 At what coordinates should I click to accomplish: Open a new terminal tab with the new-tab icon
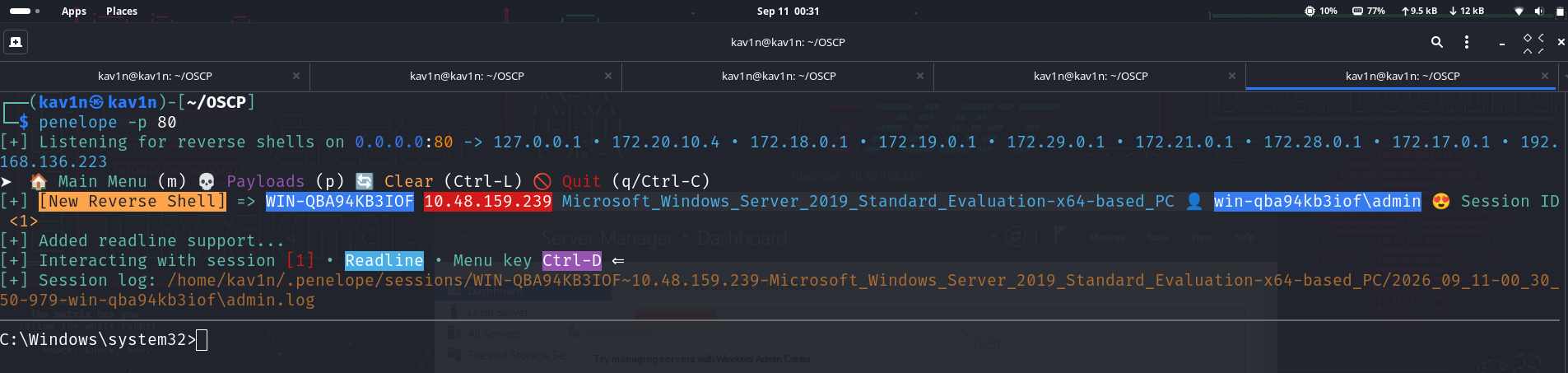[x=16, y=42]
